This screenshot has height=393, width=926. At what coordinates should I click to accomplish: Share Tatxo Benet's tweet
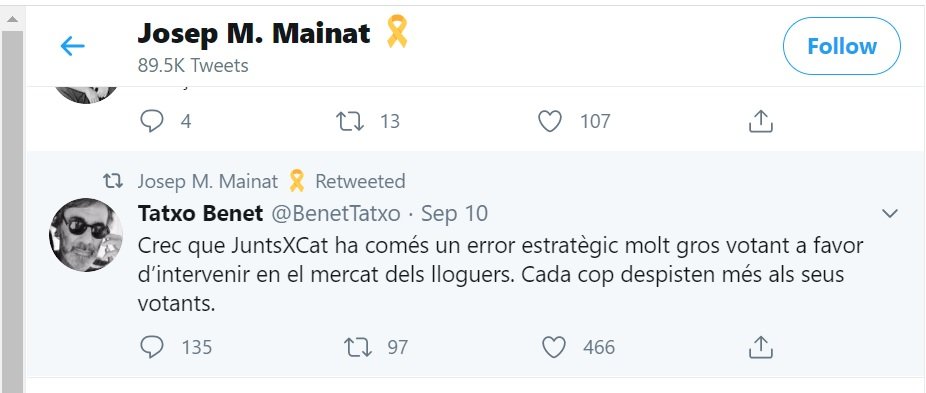pos(761,347)
